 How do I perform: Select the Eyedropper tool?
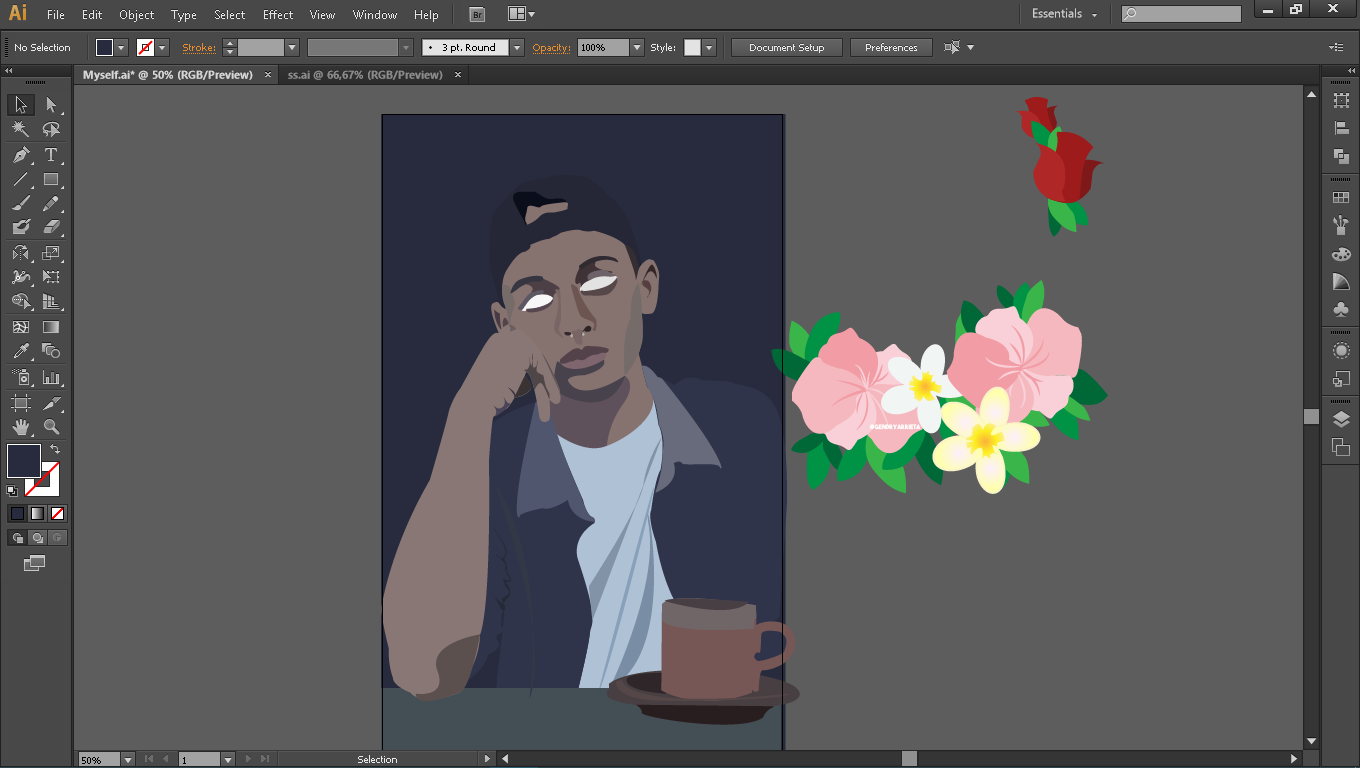(20, 351)
